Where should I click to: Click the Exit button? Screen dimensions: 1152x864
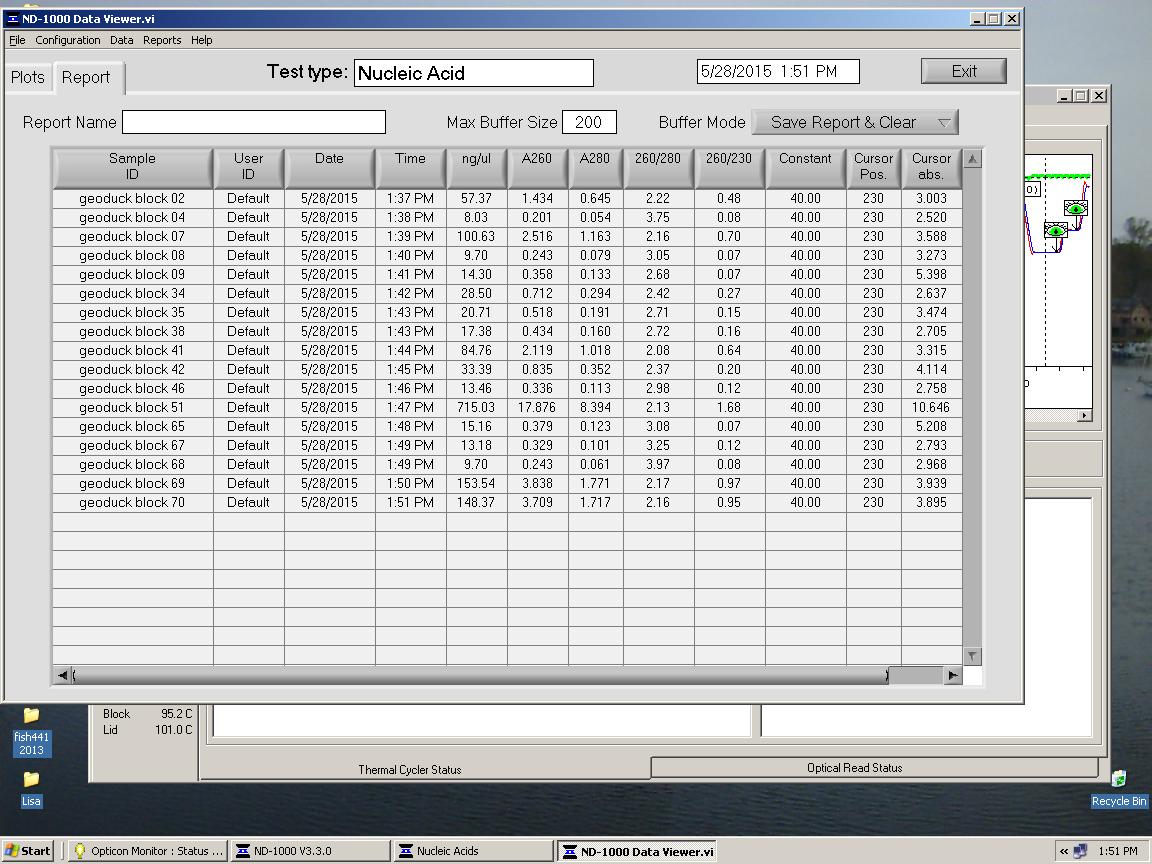(x=964, y=71)
